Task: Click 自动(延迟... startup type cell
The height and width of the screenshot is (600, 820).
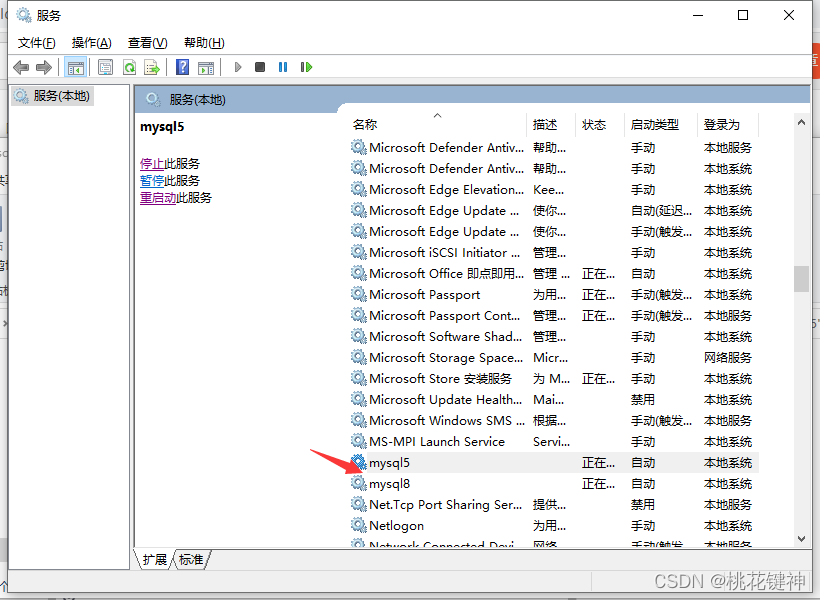Action: point(661,211)
